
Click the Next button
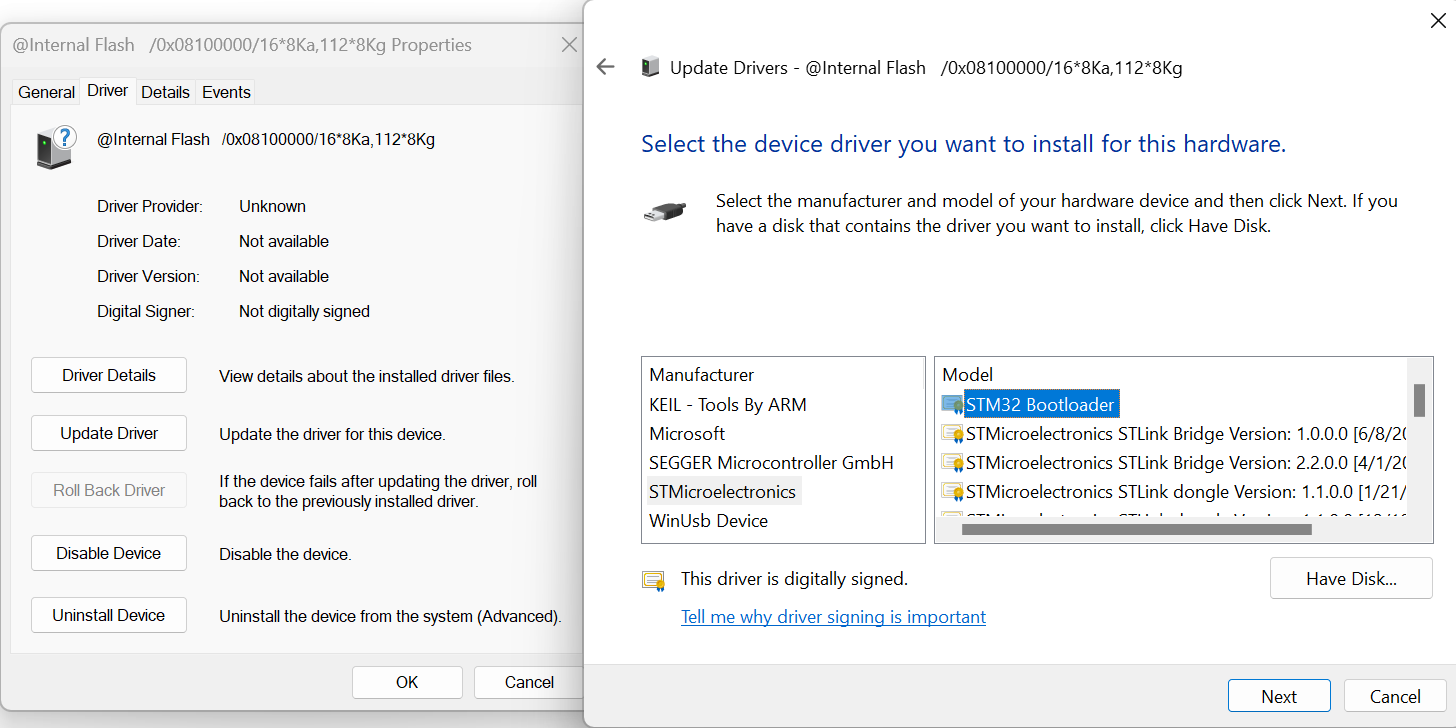click(1279, 697)
